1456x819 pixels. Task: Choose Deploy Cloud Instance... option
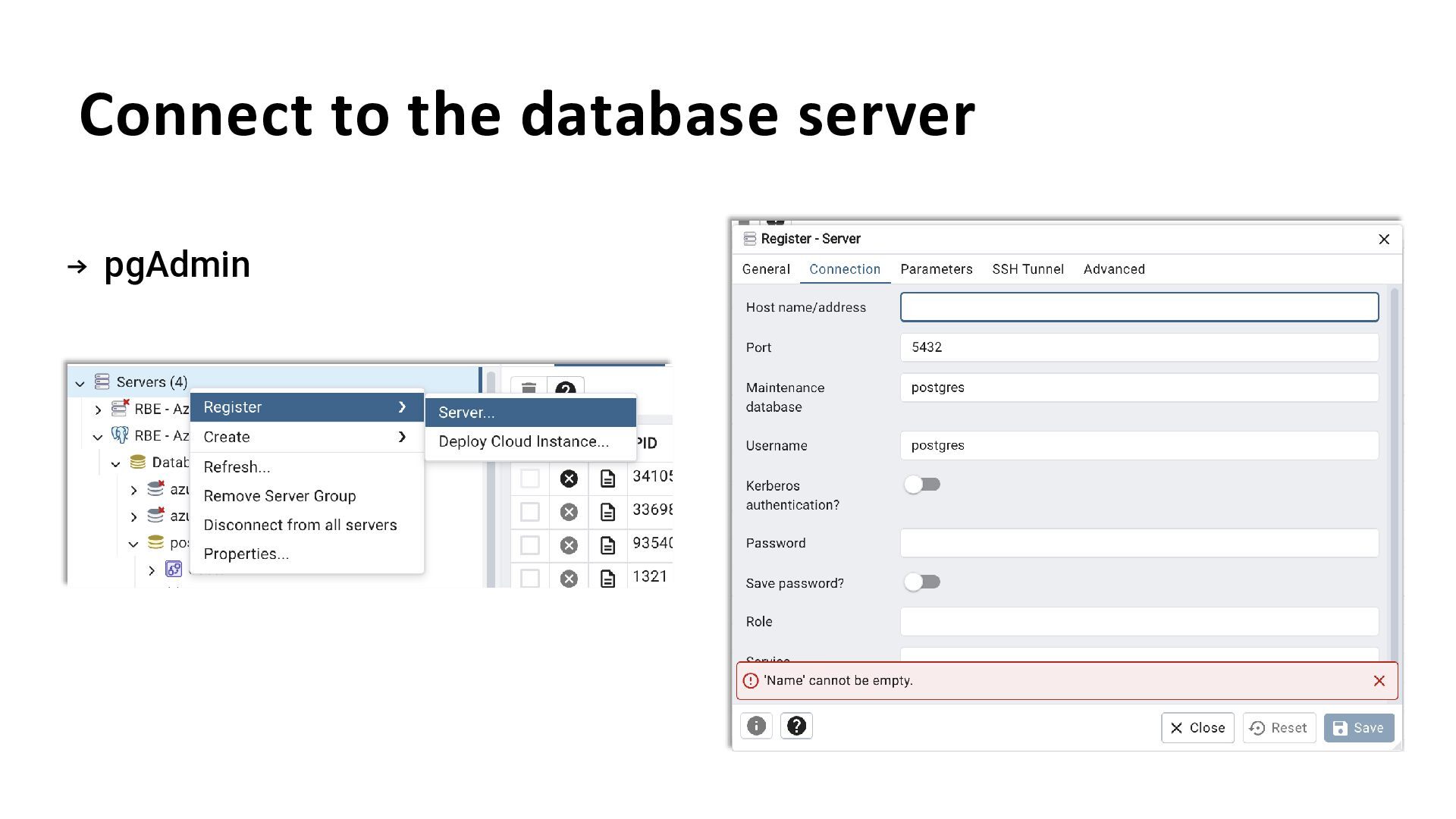(523, 442)
